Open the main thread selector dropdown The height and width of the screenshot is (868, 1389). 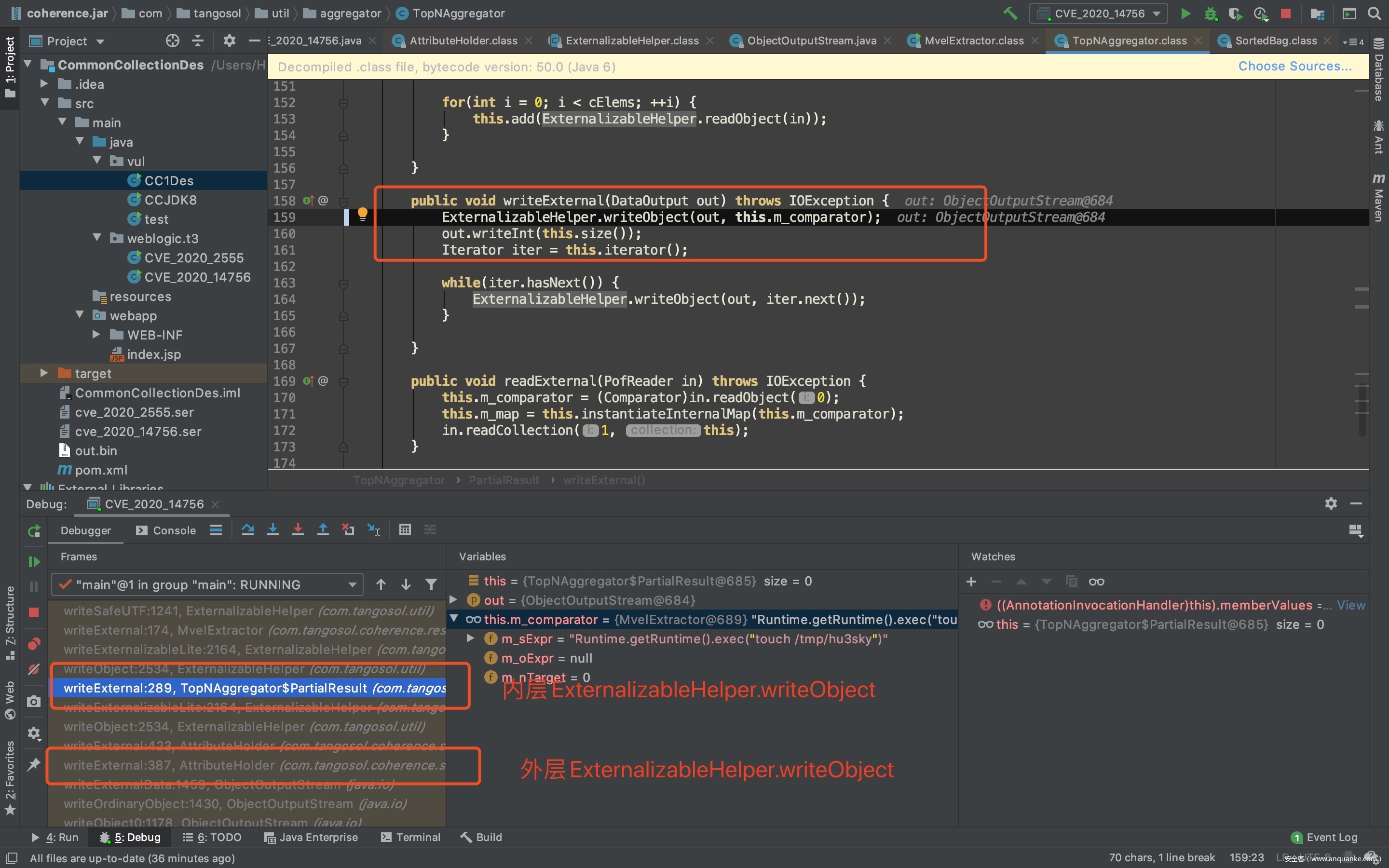(206, 584)
